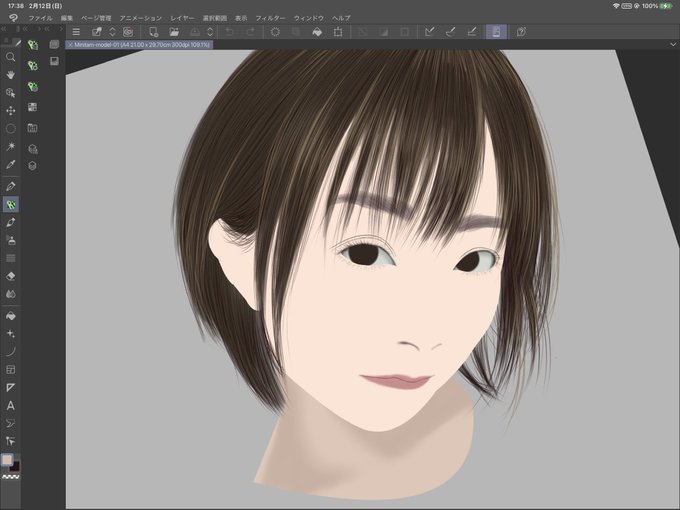Screen dimensions: 680x510
Task: Select the Blend color-mixing tool
Action: (x=11, y=294)
